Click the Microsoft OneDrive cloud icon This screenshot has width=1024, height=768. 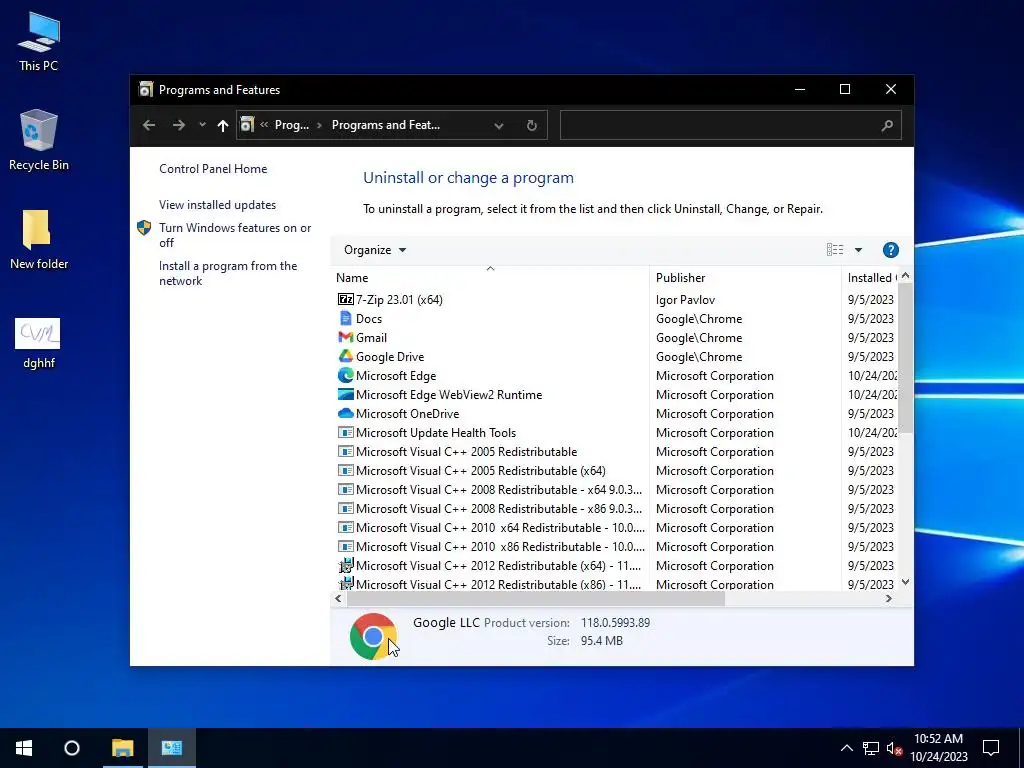(x=345, y=413)
